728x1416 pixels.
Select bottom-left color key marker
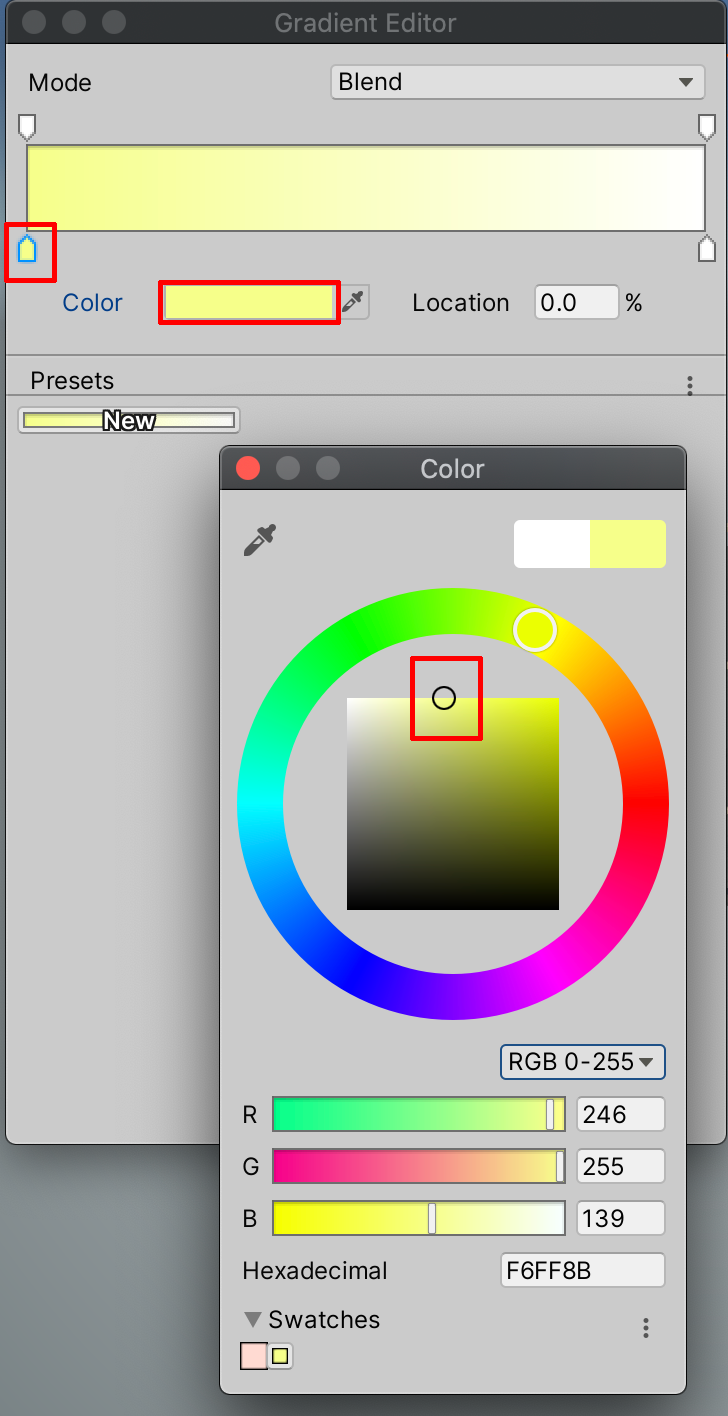27,249
